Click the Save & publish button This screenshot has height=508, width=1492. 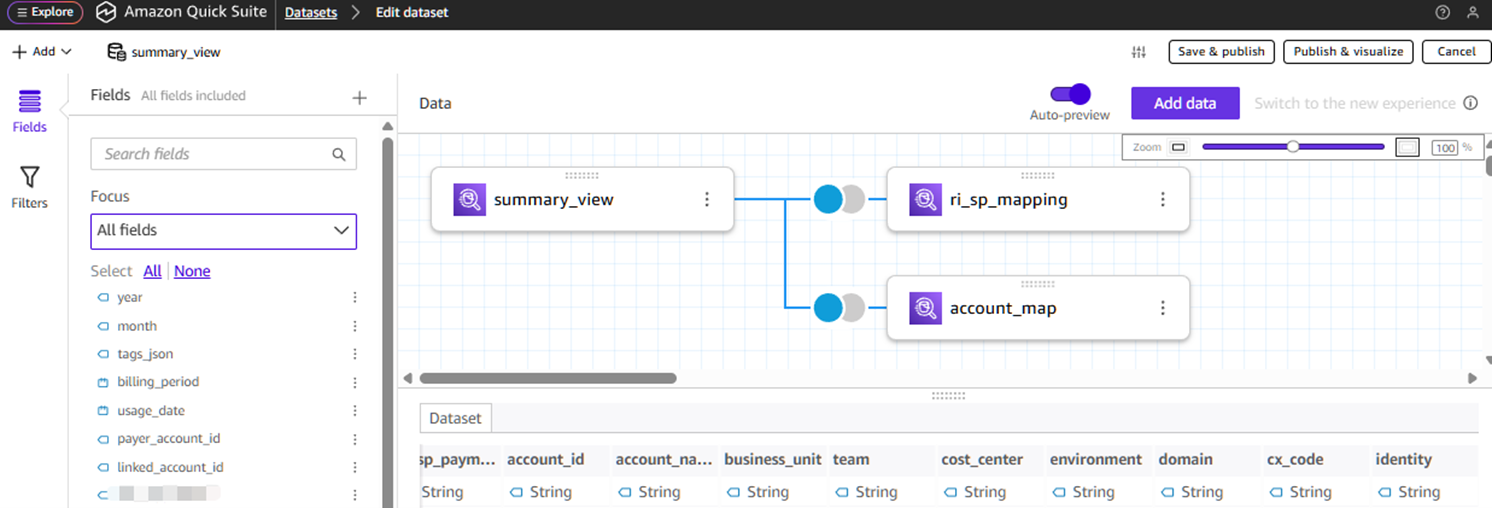(1221, 52)
